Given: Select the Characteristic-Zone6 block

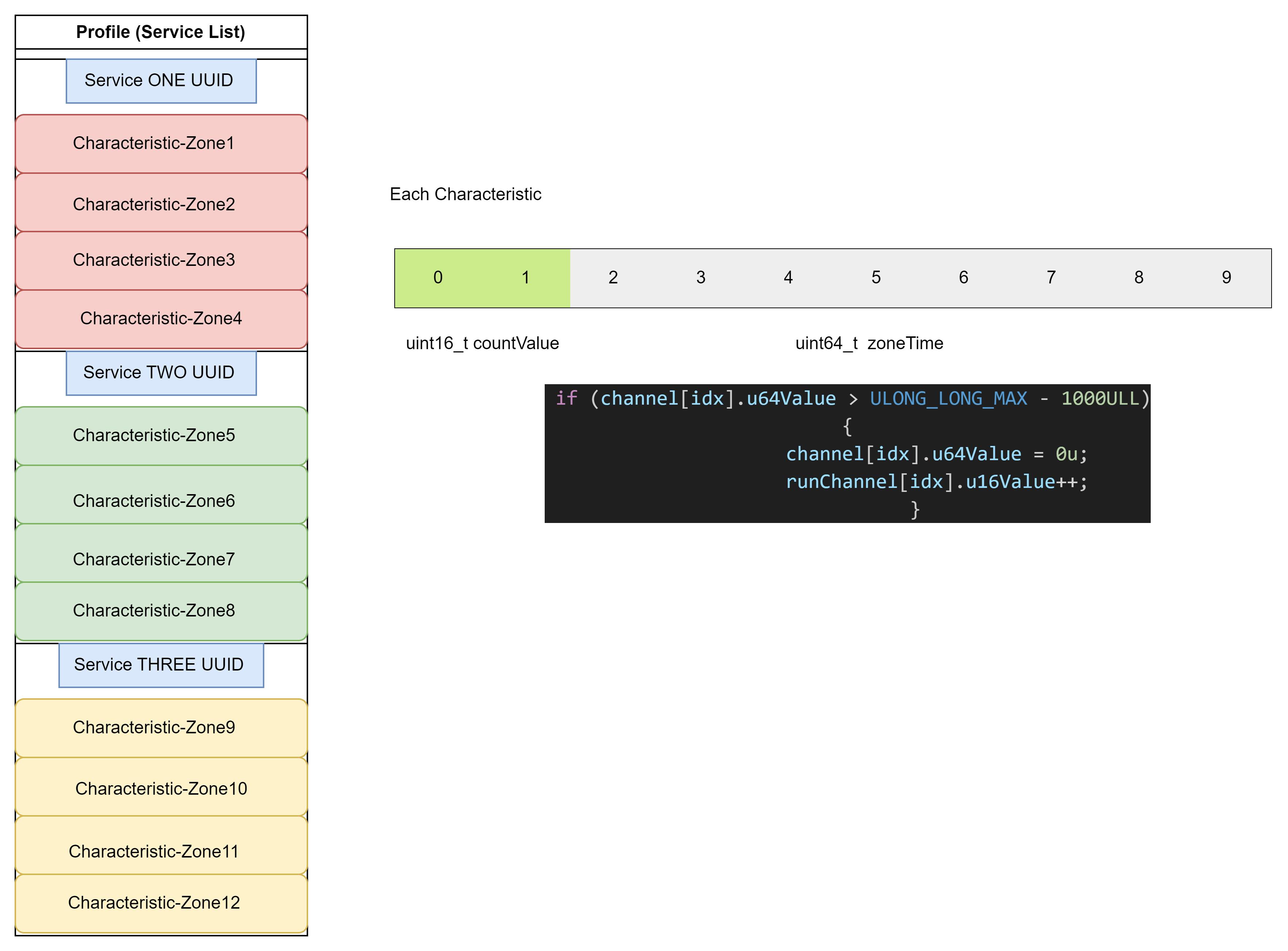Looking at the screenshot, I should (x=161, y=499).
